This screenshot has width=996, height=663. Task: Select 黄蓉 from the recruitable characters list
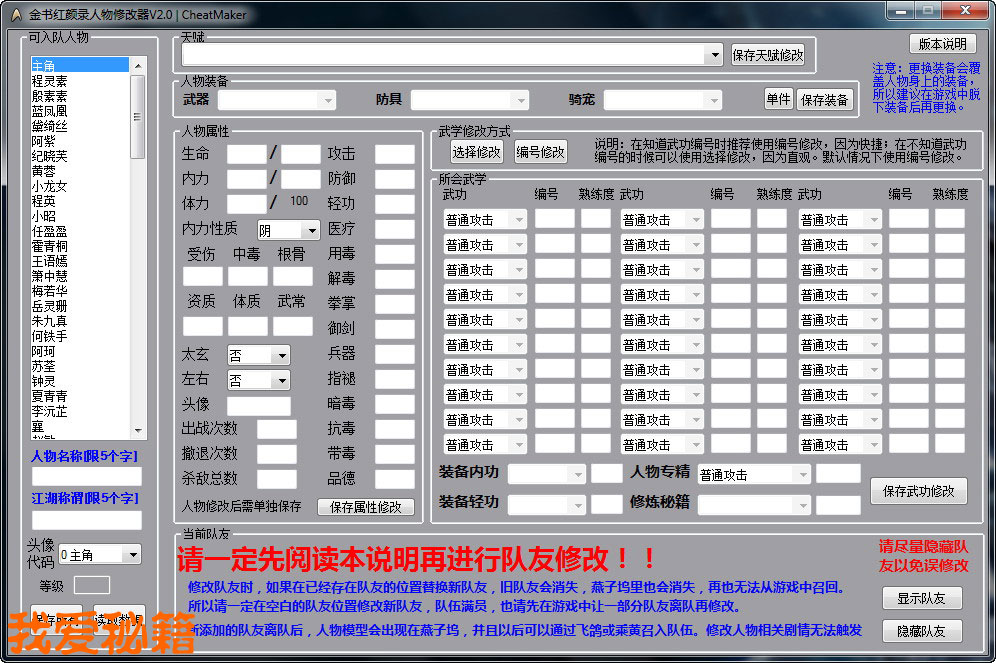point(44,171)
